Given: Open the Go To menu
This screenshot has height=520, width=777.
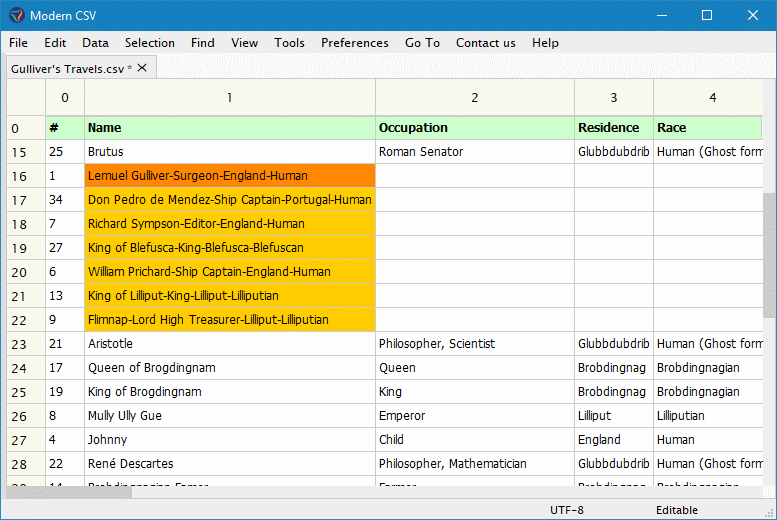Looking at the screenshot, I should click(x=422, y=43).
